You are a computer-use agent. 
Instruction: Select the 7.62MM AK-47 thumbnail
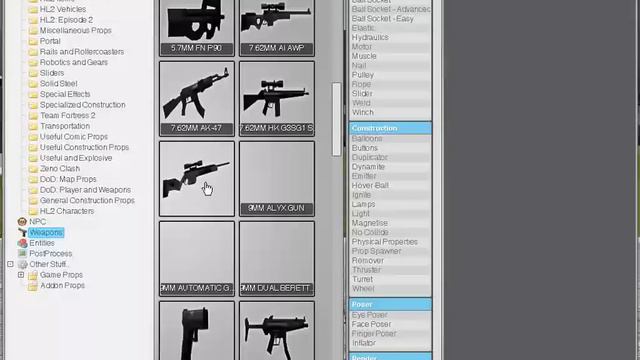coord(197,98)
